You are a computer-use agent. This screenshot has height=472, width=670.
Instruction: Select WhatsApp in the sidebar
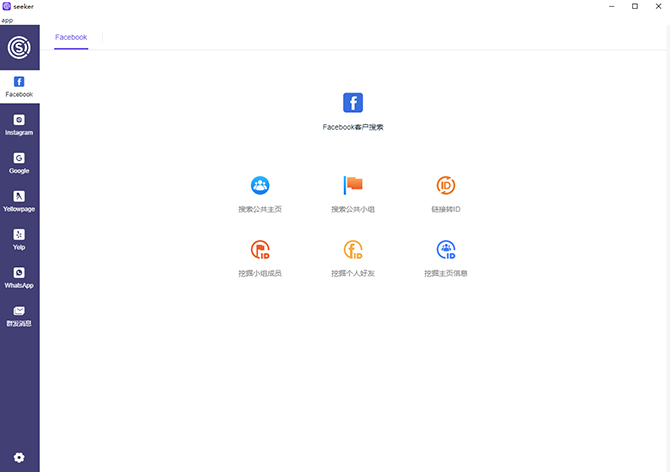coord(19,278)
